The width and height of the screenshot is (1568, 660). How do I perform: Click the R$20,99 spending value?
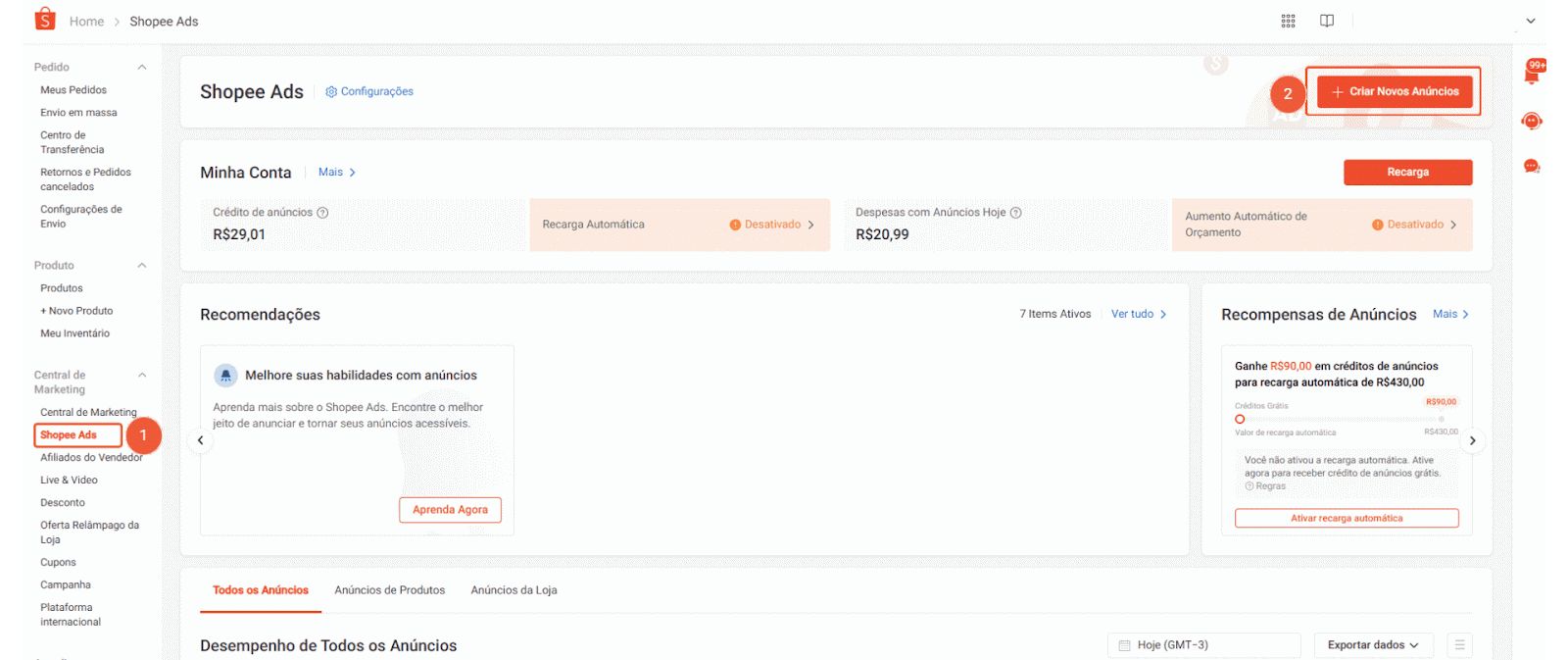click(882, 234)
